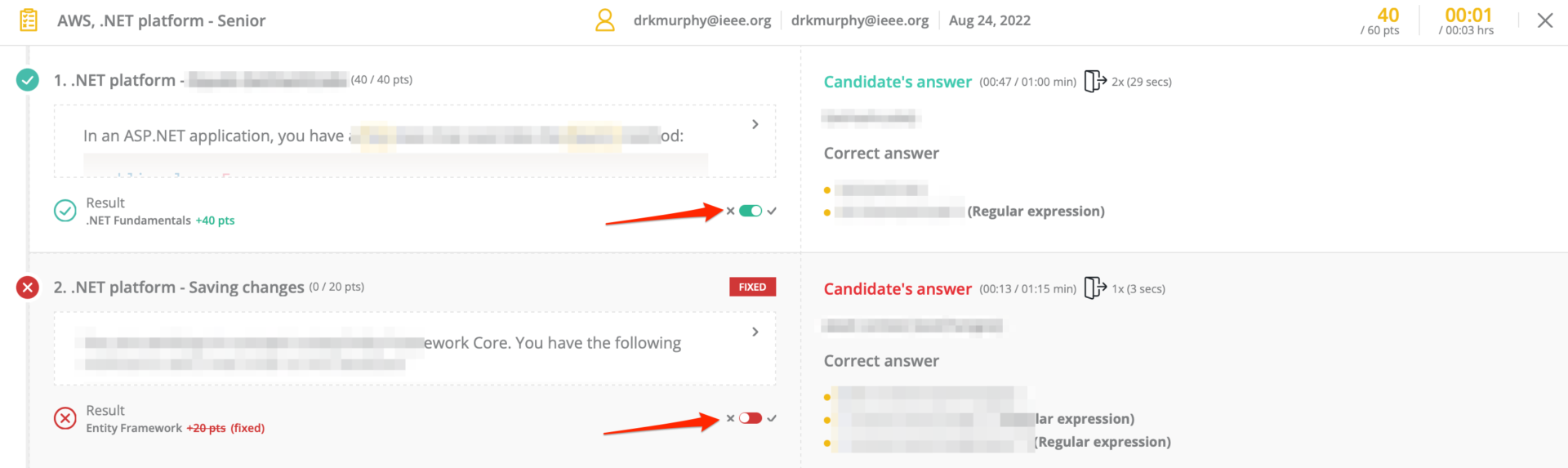Close the test report with X icon
The width and height of the screenshot is (1568, 468).
pos(1544,20)
